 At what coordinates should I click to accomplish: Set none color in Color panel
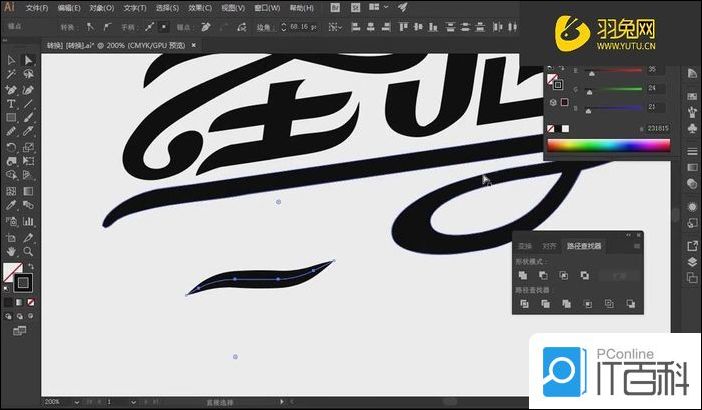coord(550,129)
